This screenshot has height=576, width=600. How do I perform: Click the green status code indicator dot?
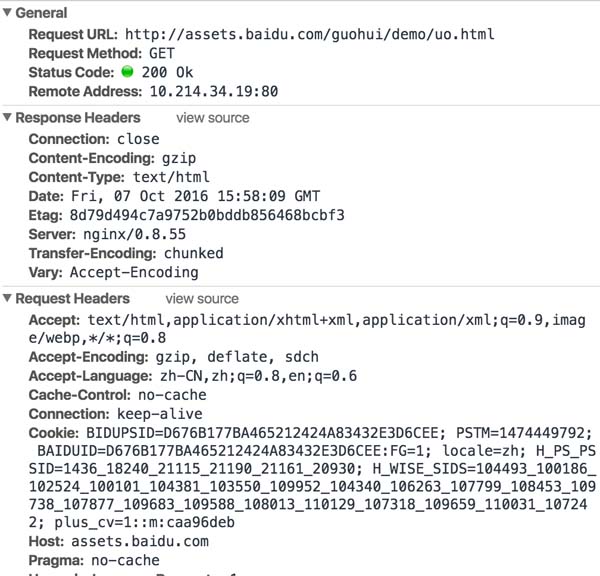128,72
